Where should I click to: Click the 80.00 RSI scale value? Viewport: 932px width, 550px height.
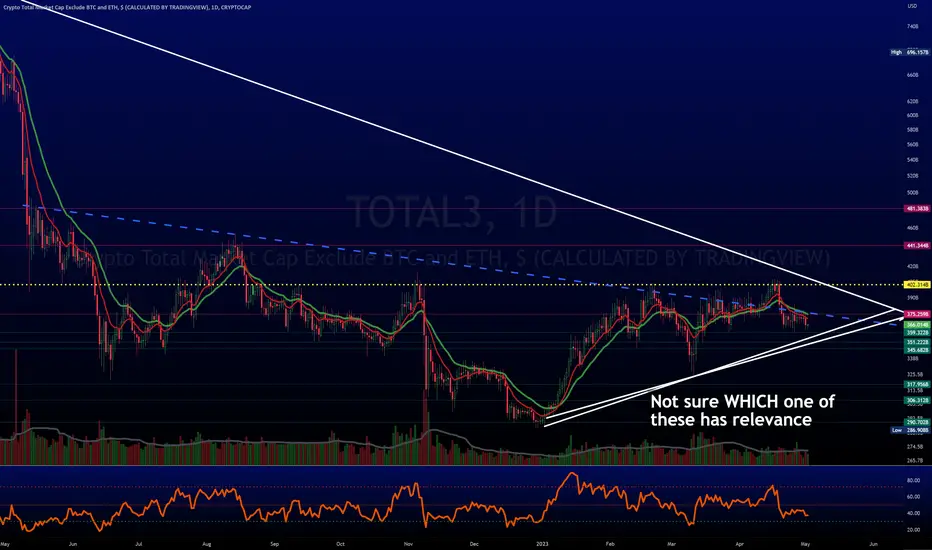(x=913, y=480)
